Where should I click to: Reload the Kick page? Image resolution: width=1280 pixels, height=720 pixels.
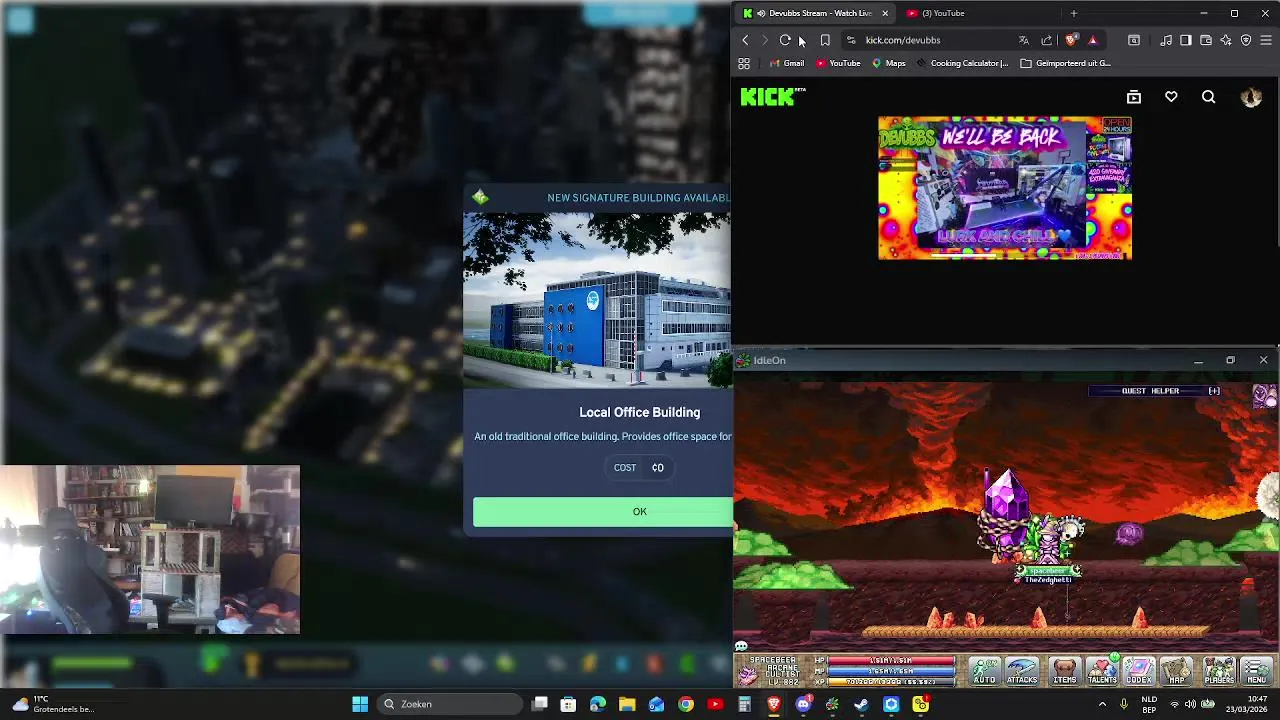pyautogui.click(x=785, y=40)
